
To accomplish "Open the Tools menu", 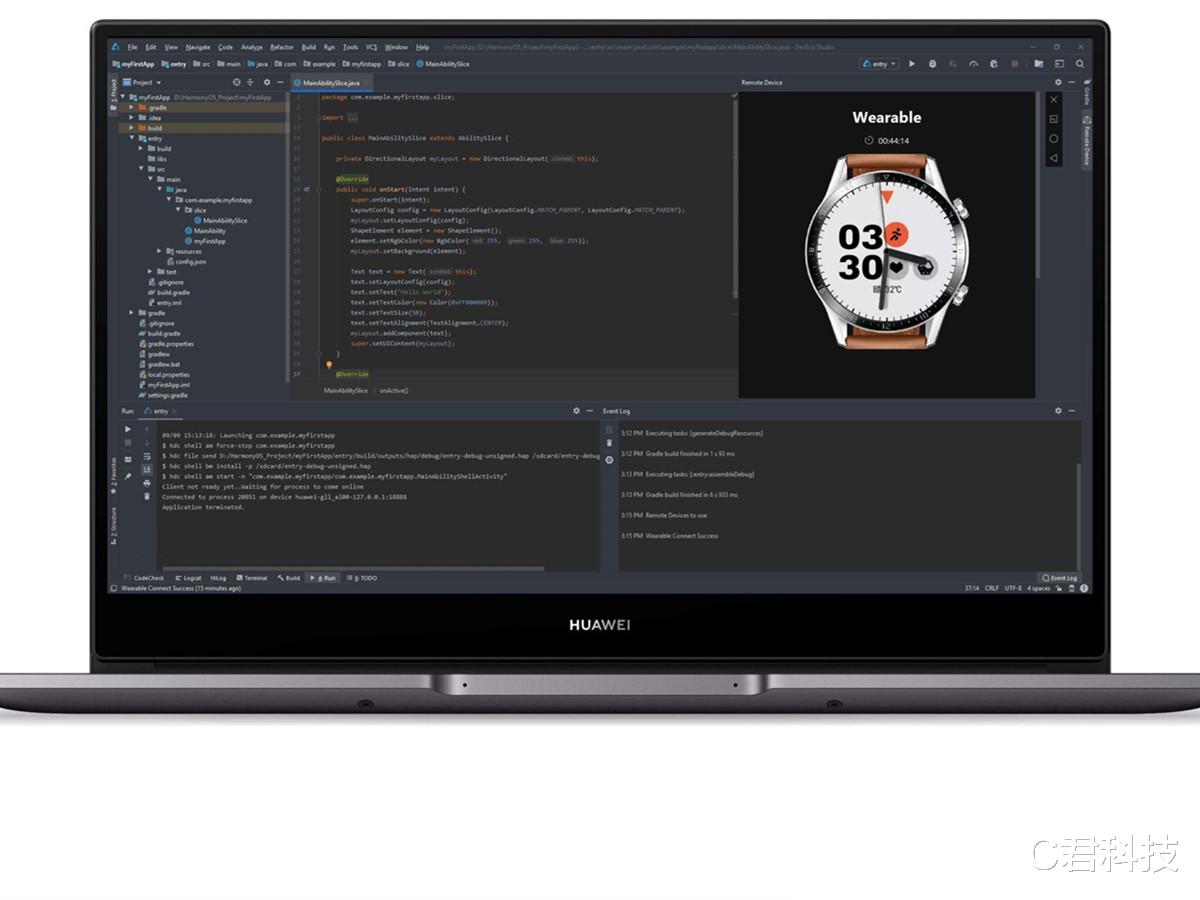I will click(350, 47).
